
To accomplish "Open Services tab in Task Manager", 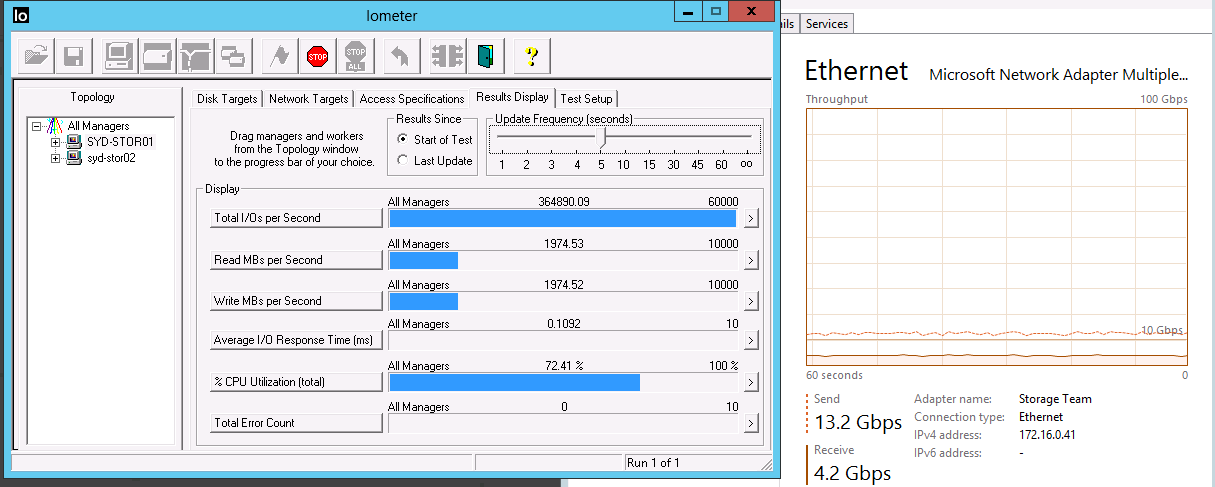I will 827,24.
